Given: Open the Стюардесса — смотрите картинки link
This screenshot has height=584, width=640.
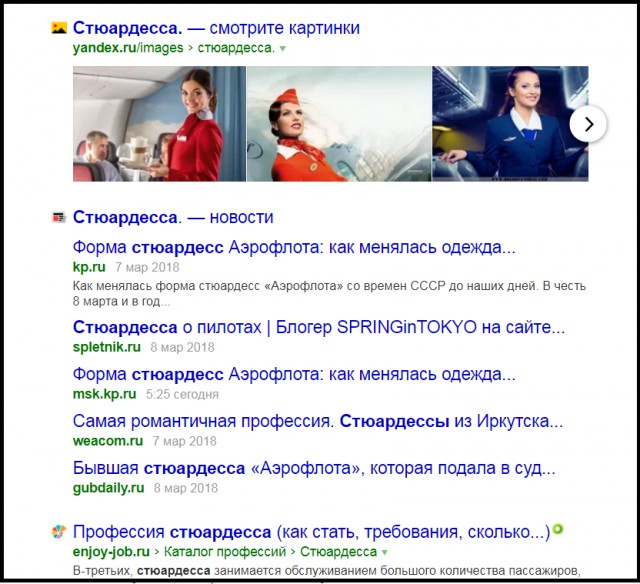Looking at the screenshot, I should point(216,28).
